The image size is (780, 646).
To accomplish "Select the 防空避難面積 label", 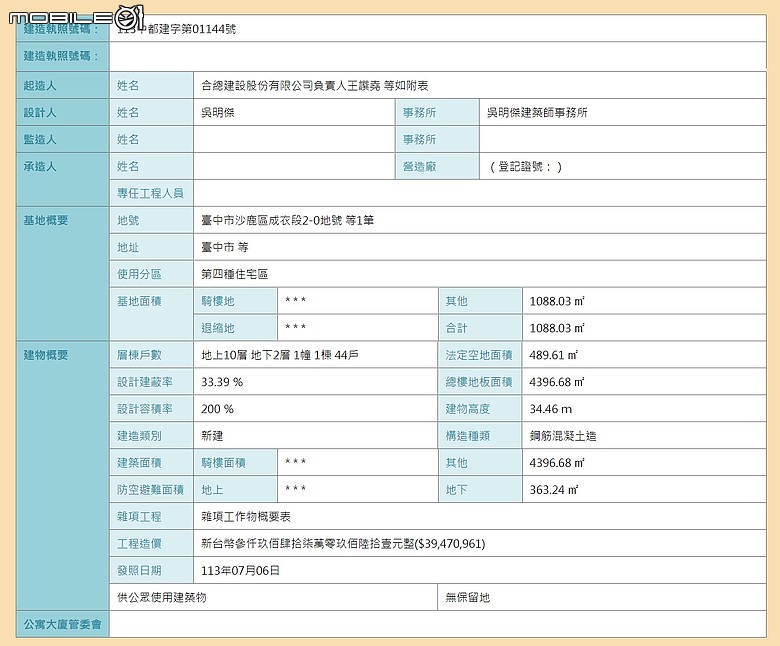I will pos(150,490).
